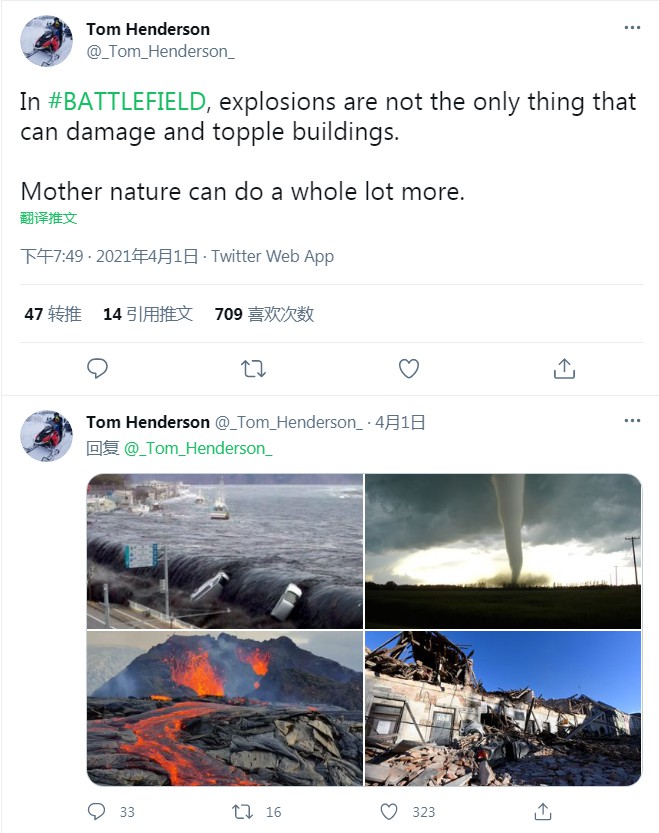Open the tsunami wave photo
The image size is (659, 833).
click(x=225, y=551)
